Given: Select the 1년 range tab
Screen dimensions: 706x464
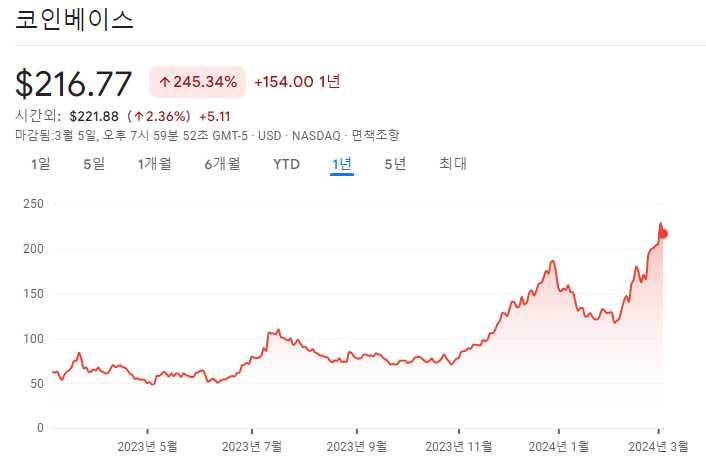Looking at the screenshot, I should [342, 164].
